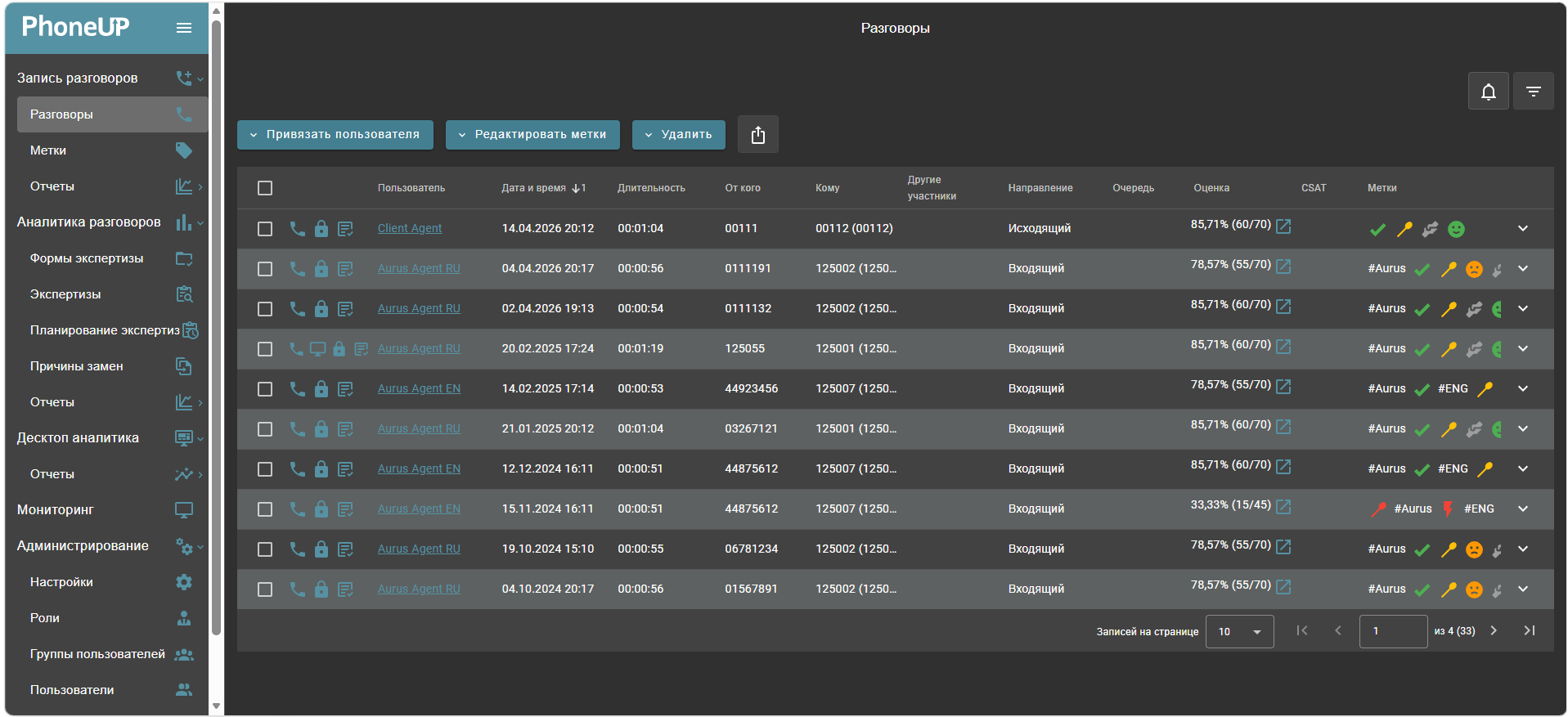Screen dimensions: 1568x717
Task: Click the page number input field
Action: (x=1393, y=631)
